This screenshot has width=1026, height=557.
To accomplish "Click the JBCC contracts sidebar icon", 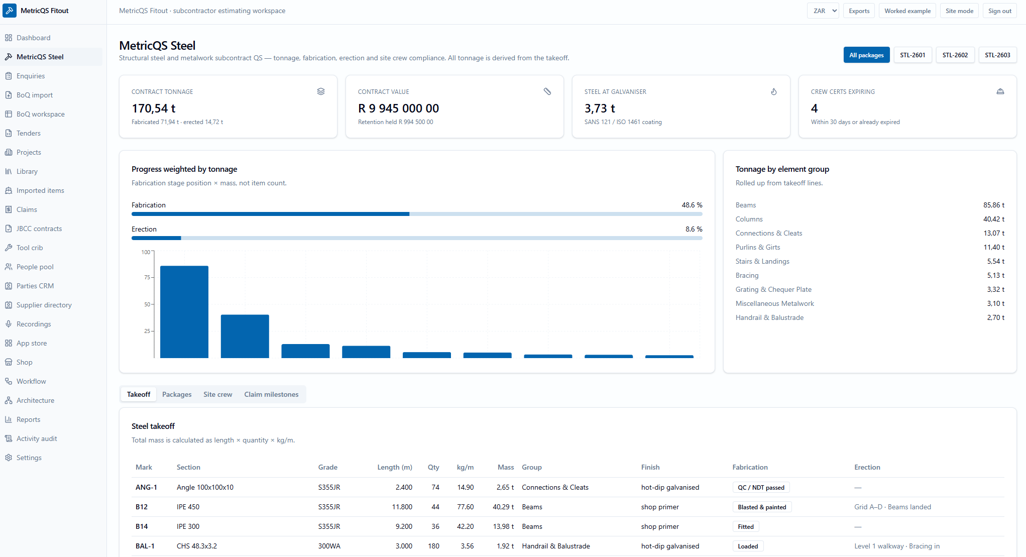I will (x=9, y=228).
